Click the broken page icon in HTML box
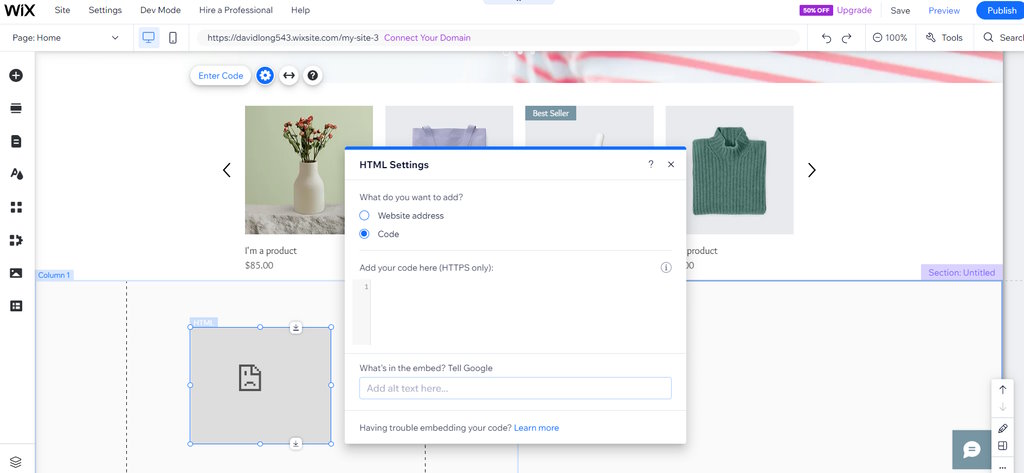 click(249, 378)
